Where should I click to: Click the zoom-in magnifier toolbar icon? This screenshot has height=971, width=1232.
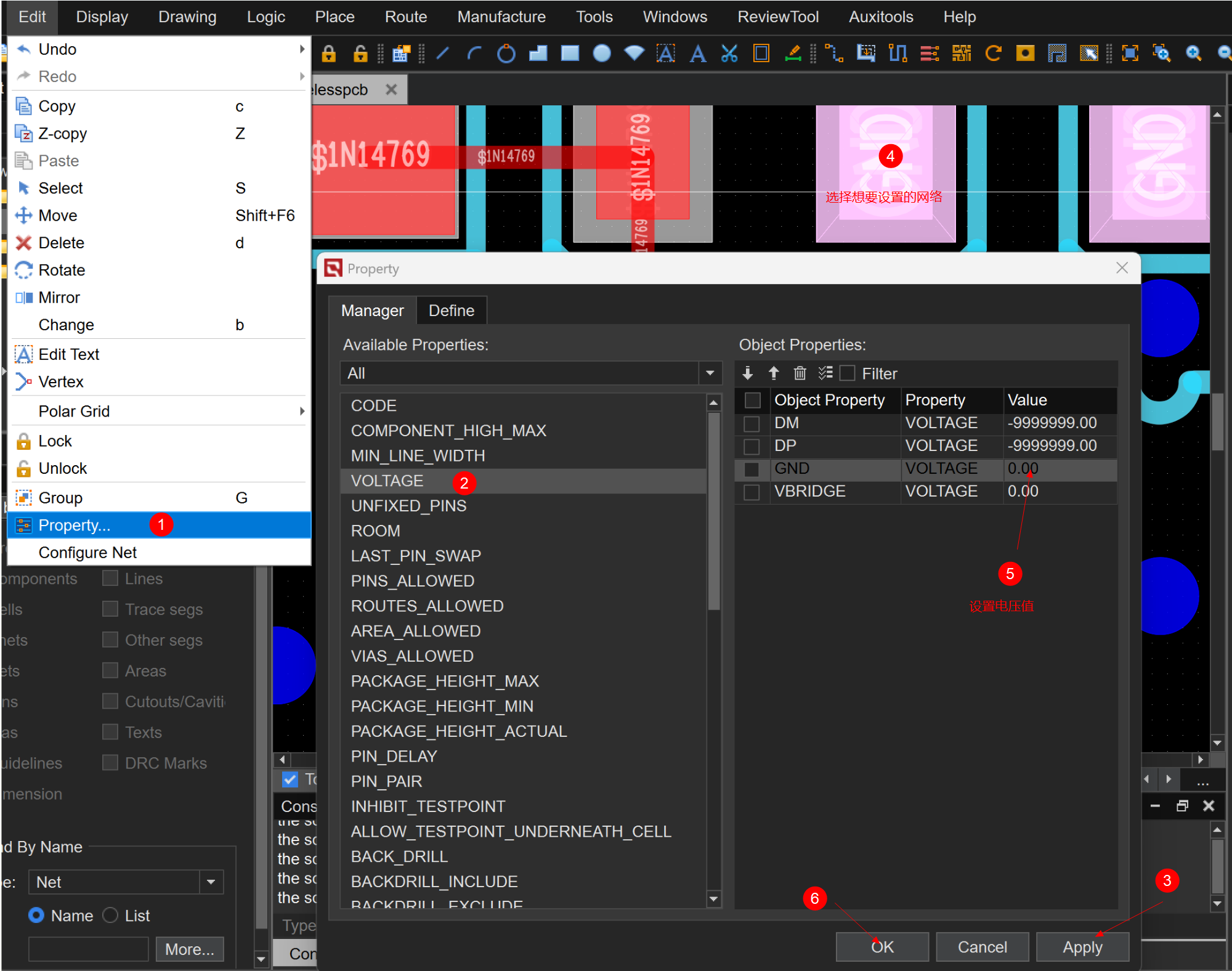[1193, 54]
